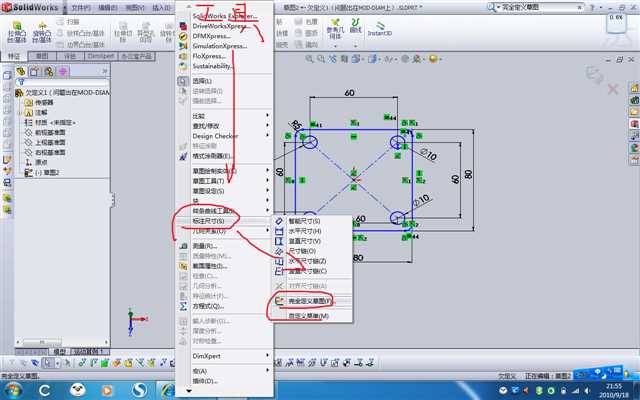
Task: Launch DFMXpress from the Tools menu
Action: (211, 36)
